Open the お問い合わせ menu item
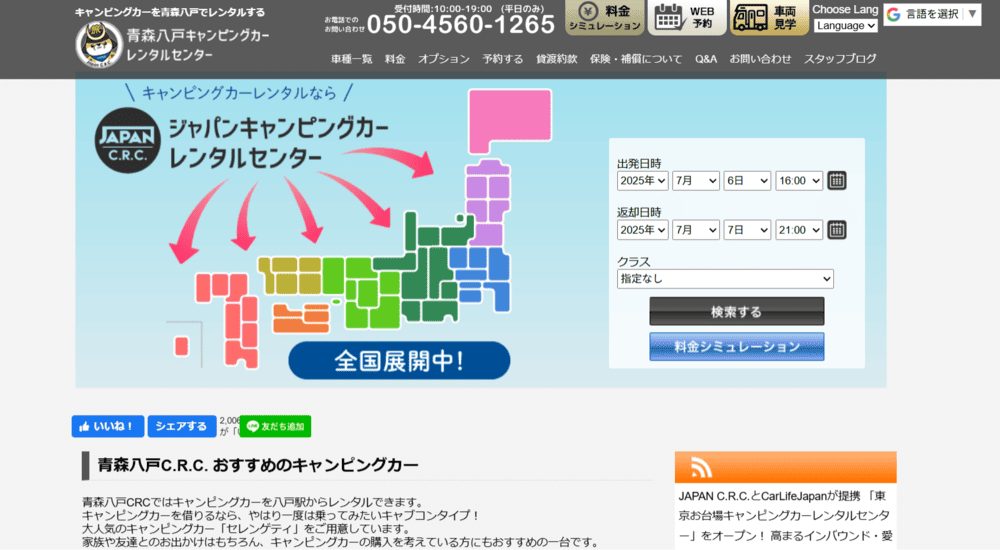This screenshot has height=550, width=1000. [x=760, y=59]
